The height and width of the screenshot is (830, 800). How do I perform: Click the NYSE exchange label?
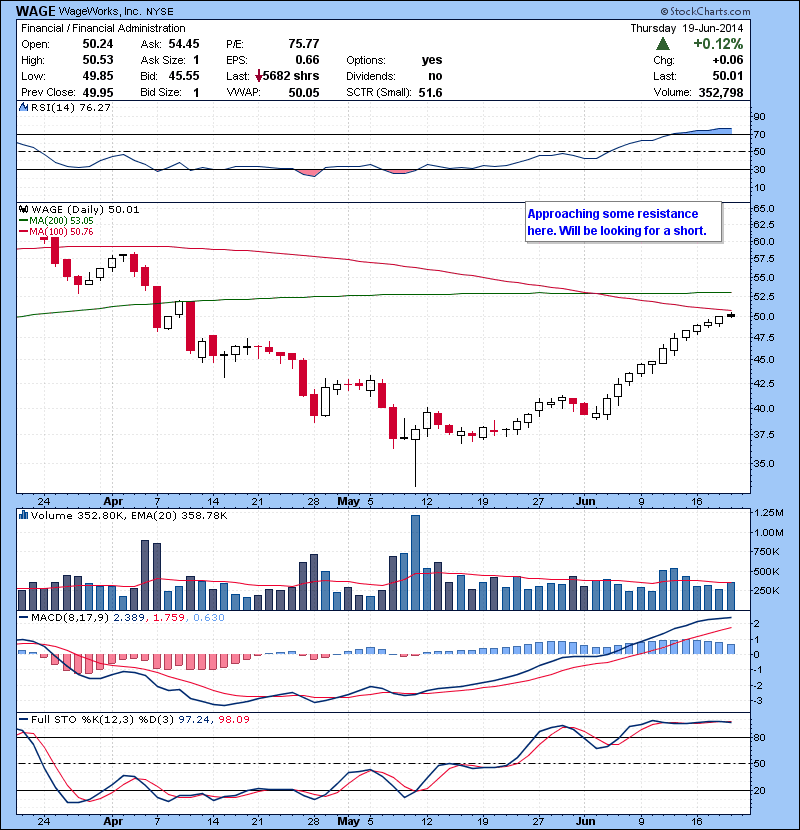pyautogui.click(x=160, y=12)
